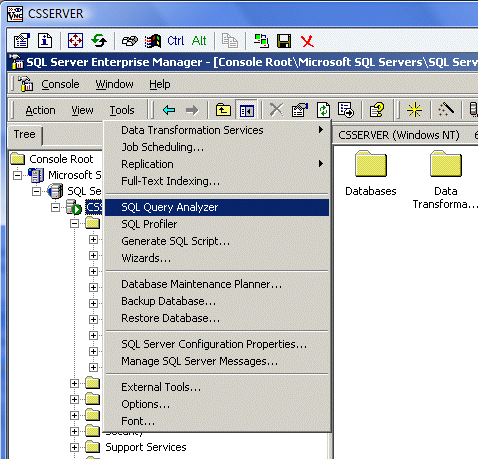Toggle the show/hide console tree button
This screenshot has height=459, width=478.
tap(246, 110)
